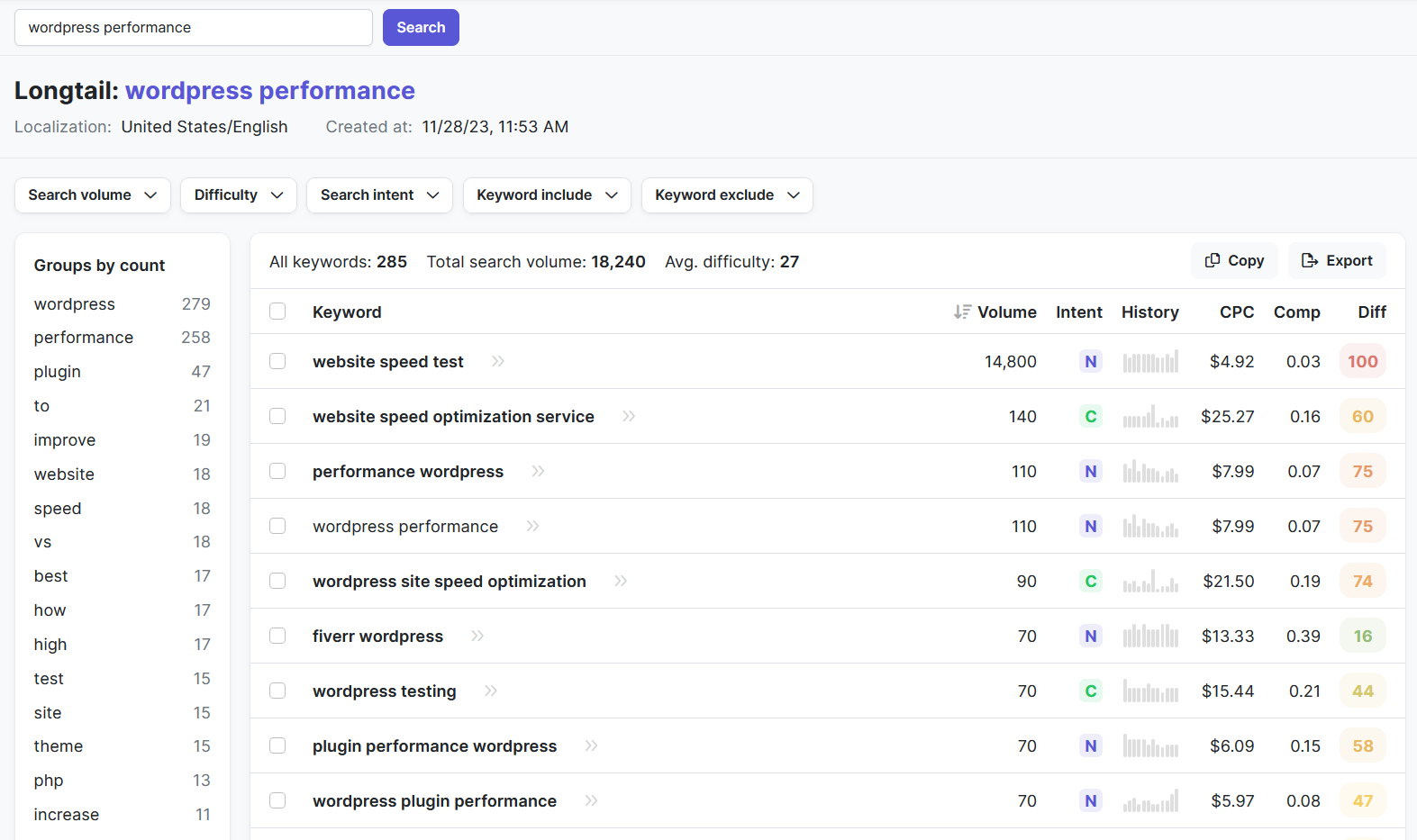Viewport: 1417px width, 840px height.
Task: Click the double-chevron icon beside fiverr wordpress
Action: 477,636
